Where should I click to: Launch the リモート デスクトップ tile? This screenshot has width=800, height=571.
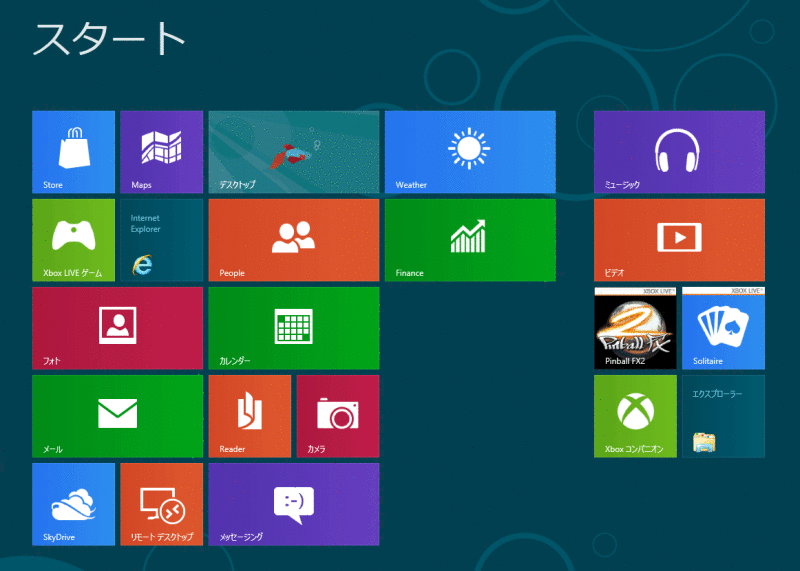click(x=162, y=504)
